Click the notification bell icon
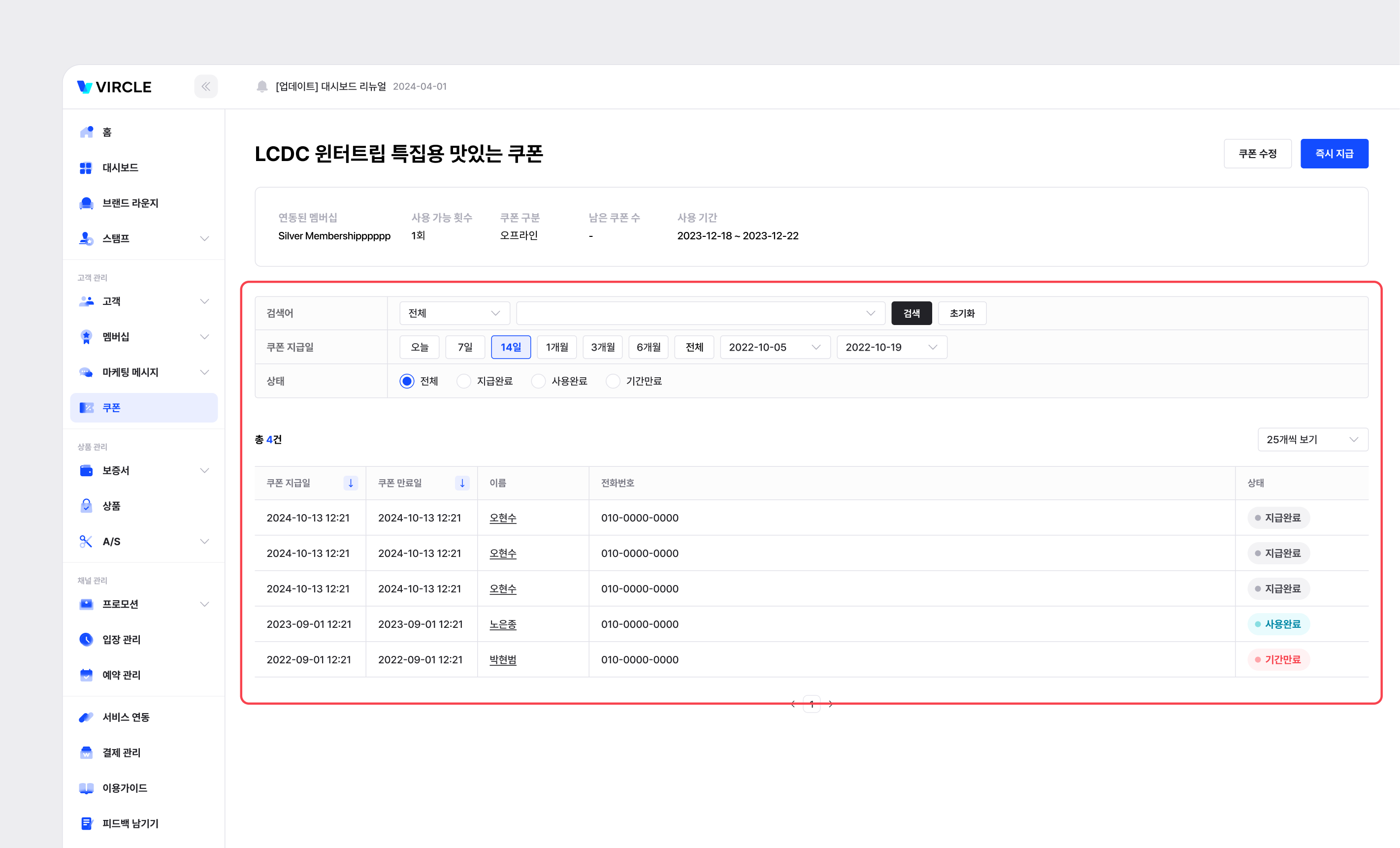1400x848 pixels. (x=262, y=86)
